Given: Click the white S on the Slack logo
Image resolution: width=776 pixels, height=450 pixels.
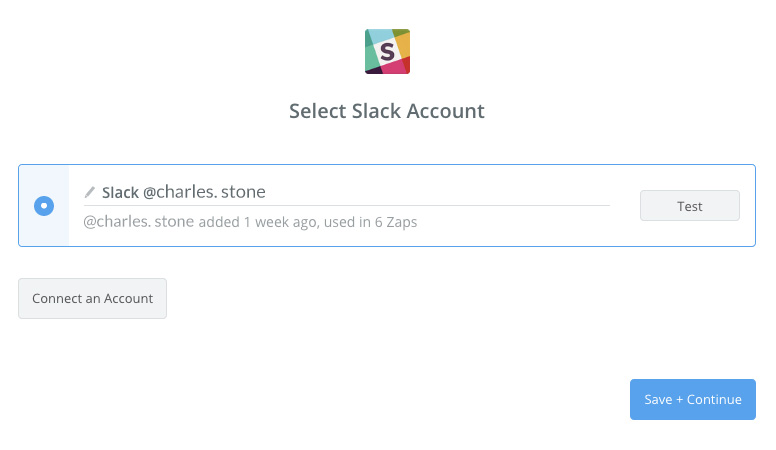Looking at the screenshot, I should click(385, 50).
